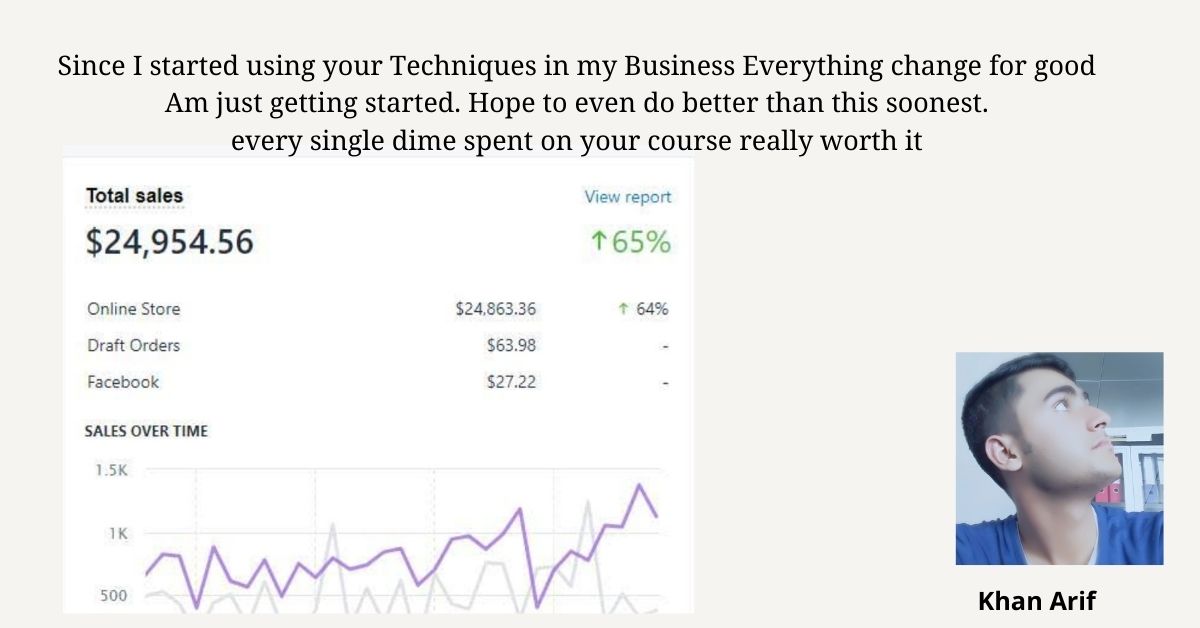This screenshot has height=628, width=1200.
Task: Click the $63.98 Draft Orders value
Action: click(511, 345)
